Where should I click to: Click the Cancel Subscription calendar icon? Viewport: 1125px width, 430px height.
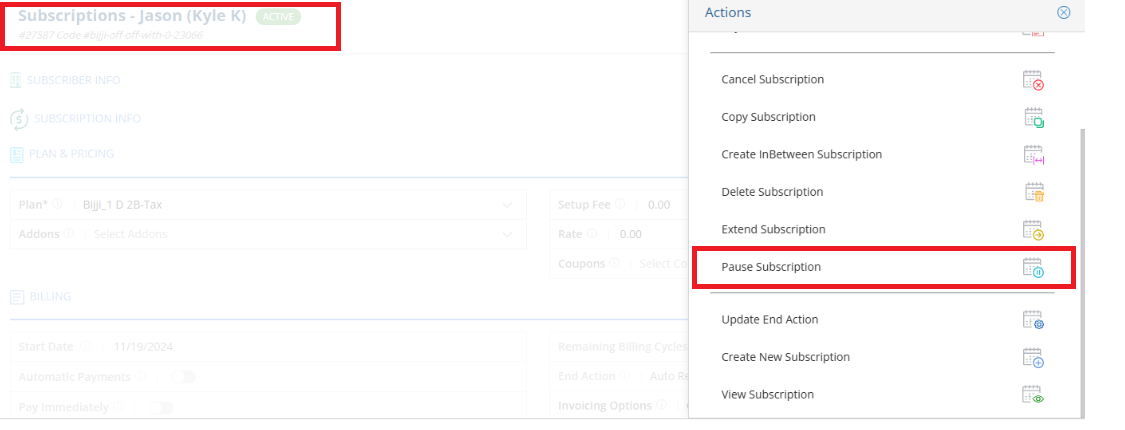[x=1033, y=80]
